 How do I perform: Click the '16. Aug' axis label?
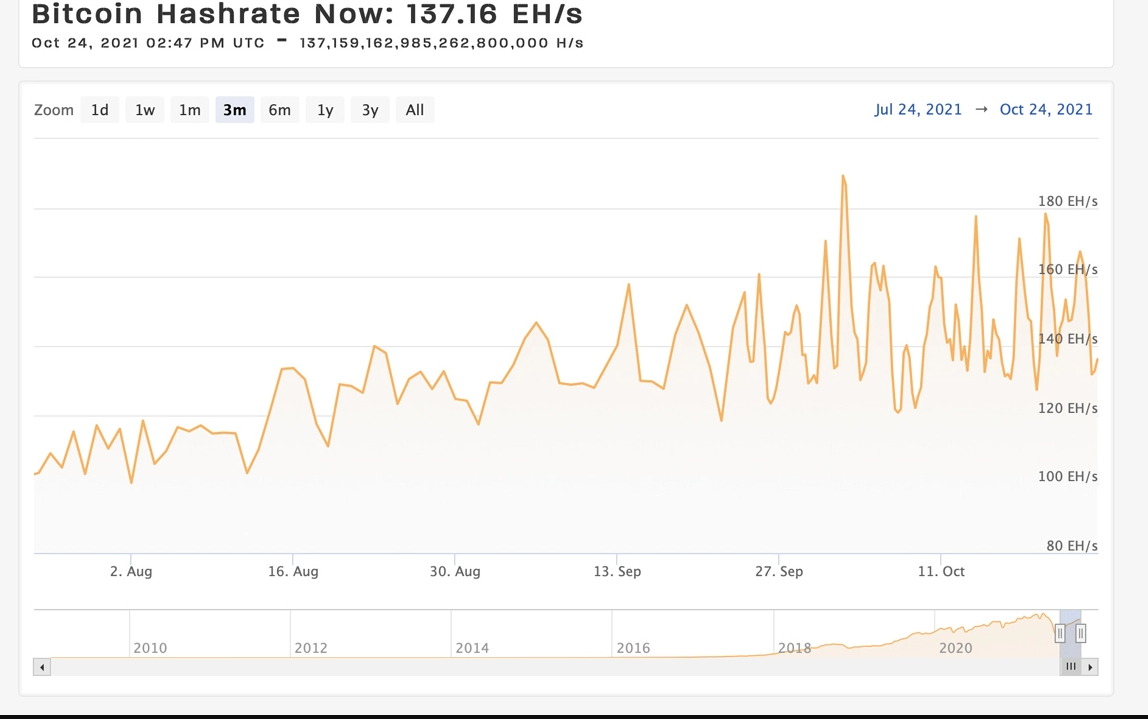click(293, 571)
